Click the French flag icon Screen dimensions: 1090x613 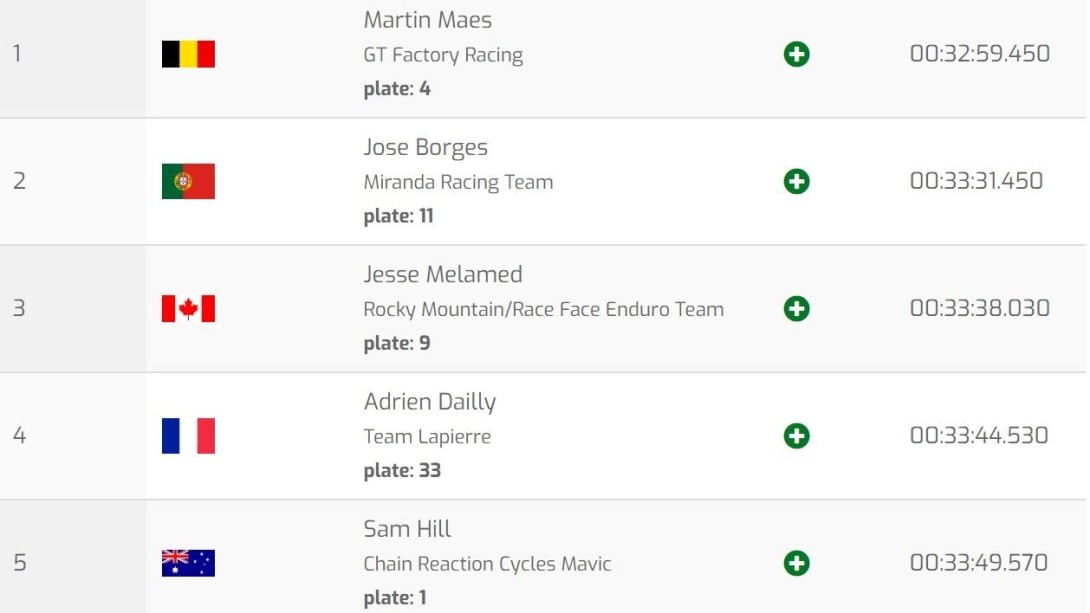(x=188, y=436)
